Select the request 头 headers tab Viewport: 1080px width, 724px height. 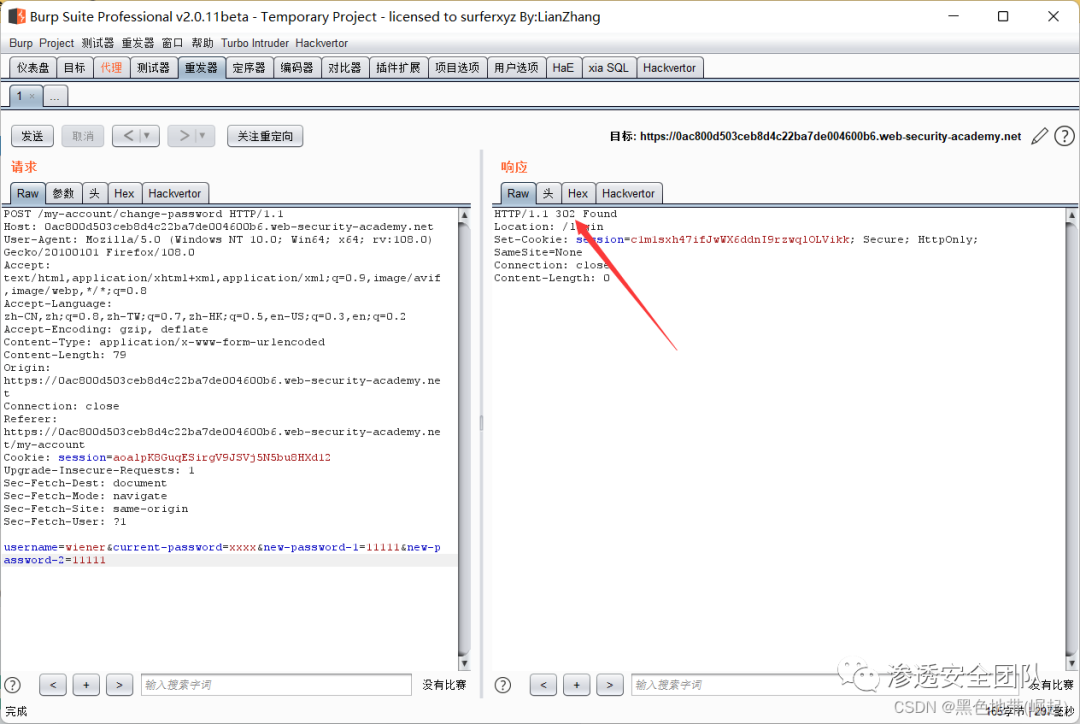[x=95, y=194]
